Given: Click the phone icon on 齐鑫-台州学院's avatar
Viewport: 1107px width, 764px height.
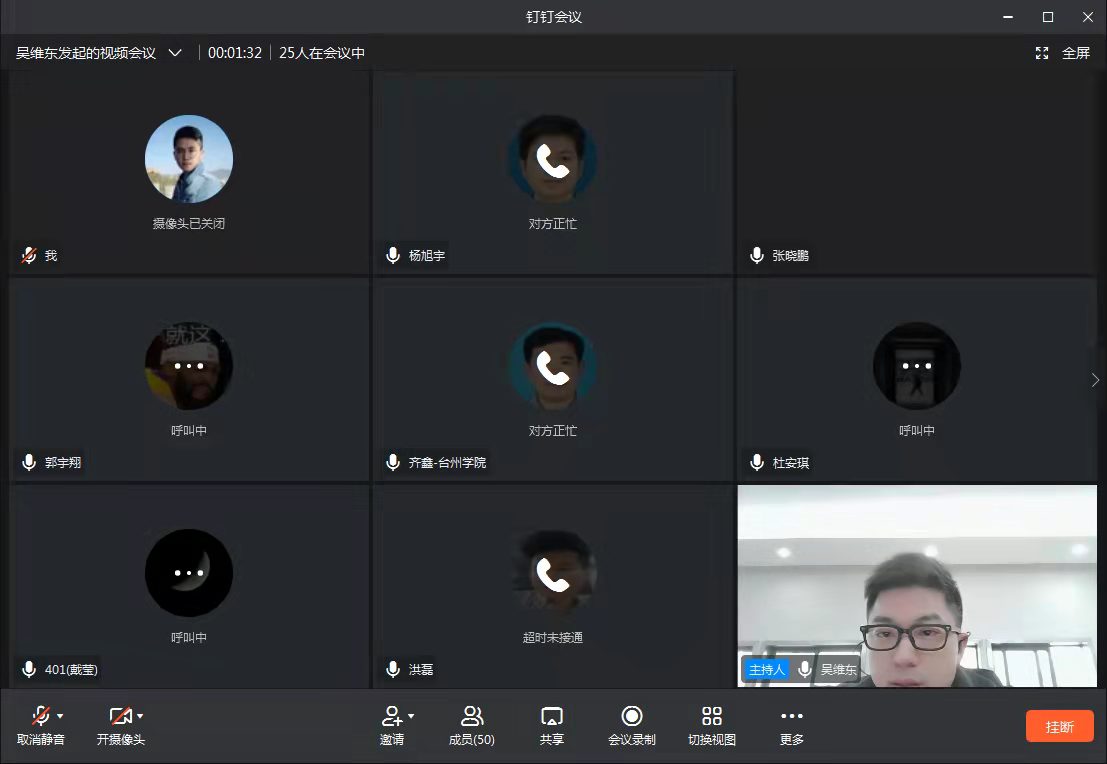Looking at the screenshot, I should coord(552,367).
